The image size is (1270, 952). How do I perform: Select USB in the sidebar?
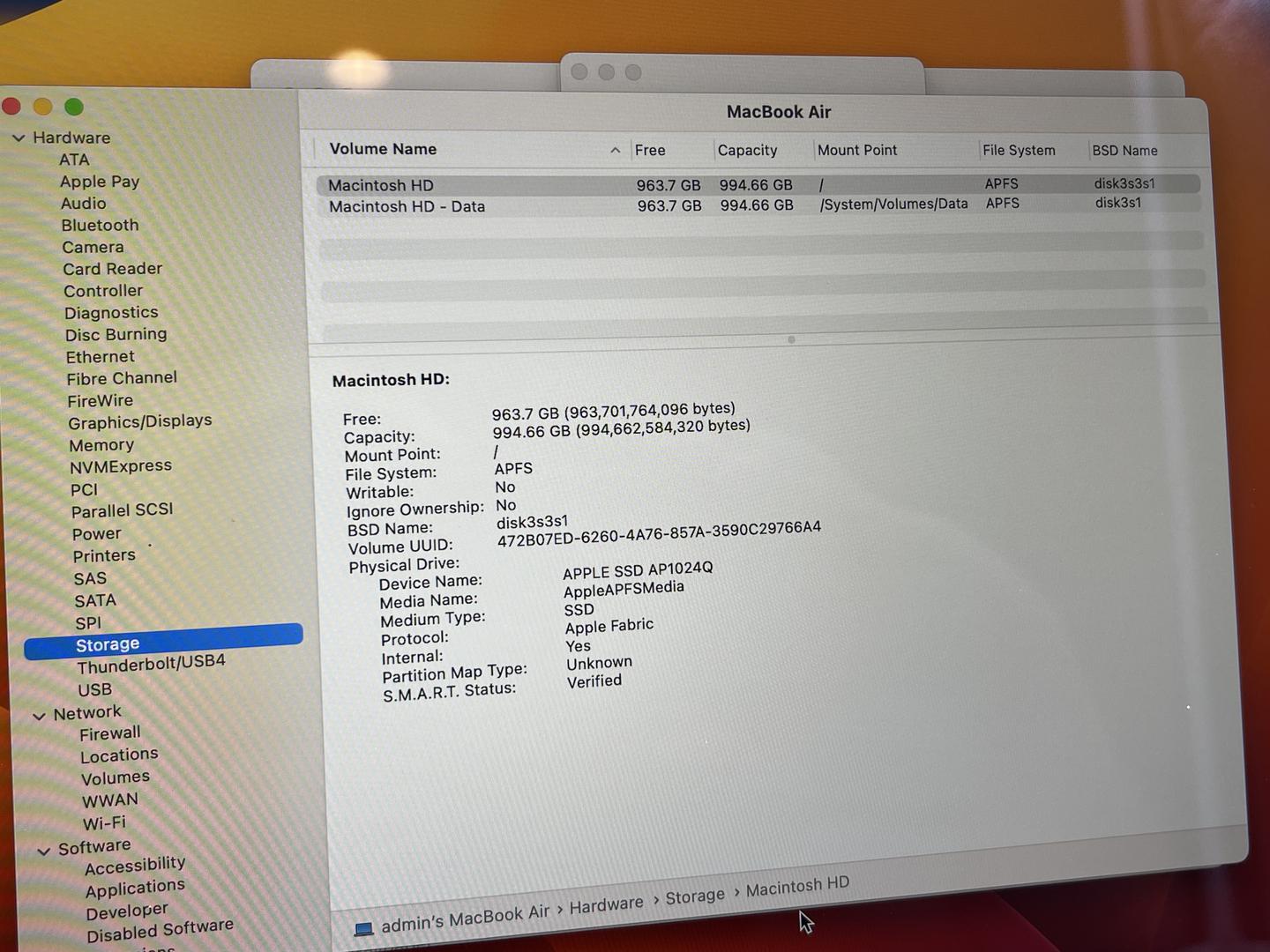click(94, 690)
